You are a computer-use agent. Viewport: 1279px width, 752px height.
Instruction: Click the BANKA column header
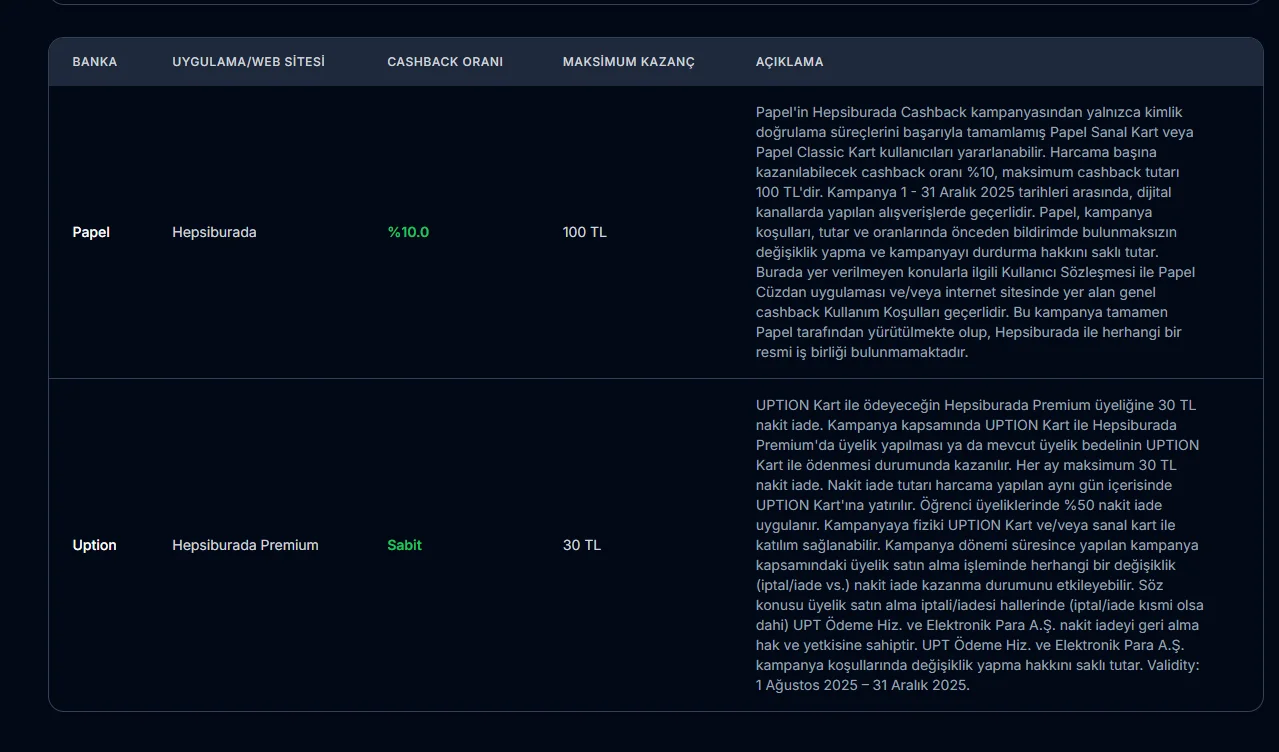click(95, 62)
